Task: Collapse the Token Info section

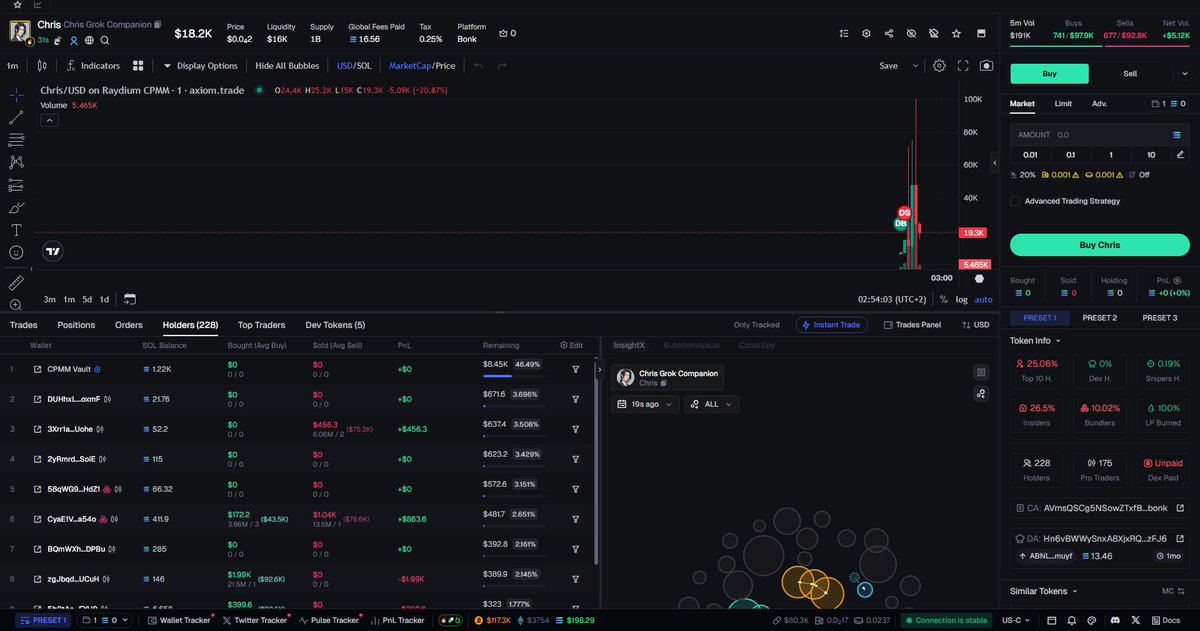Action: (1037, 340)
